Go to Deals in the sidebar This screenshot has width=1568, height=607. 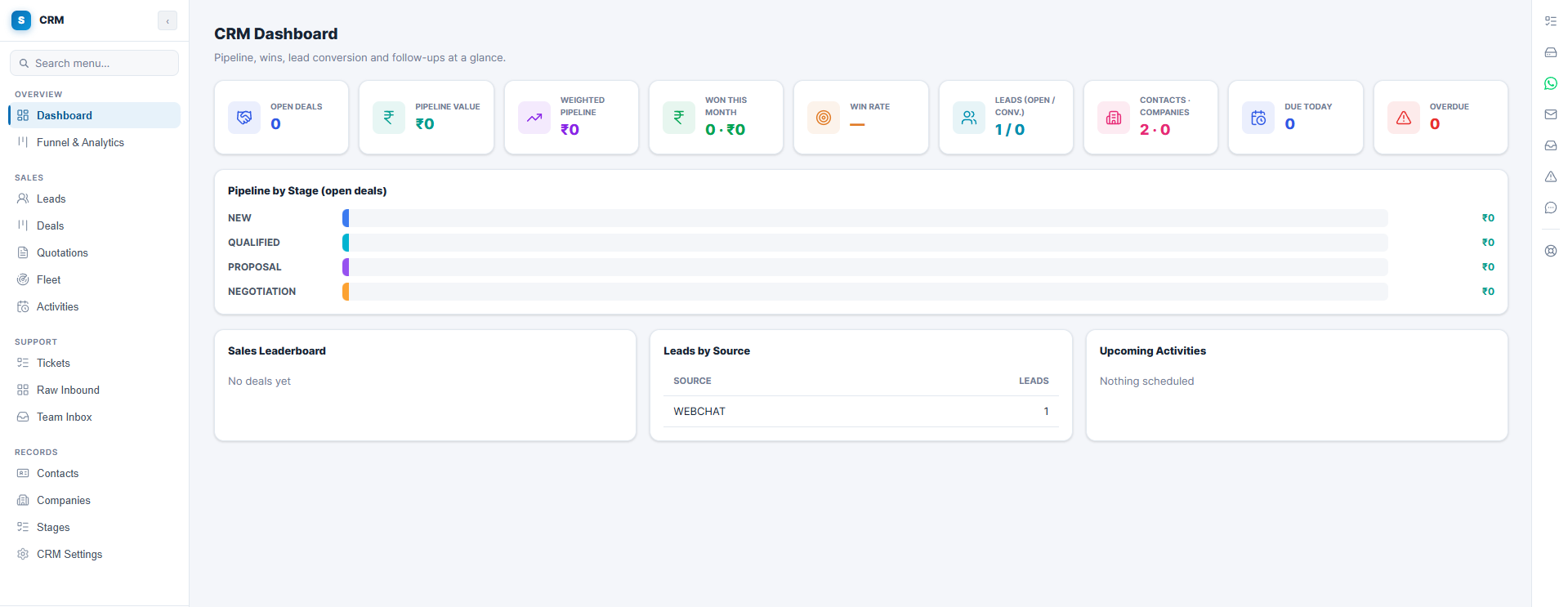point(94,225)
